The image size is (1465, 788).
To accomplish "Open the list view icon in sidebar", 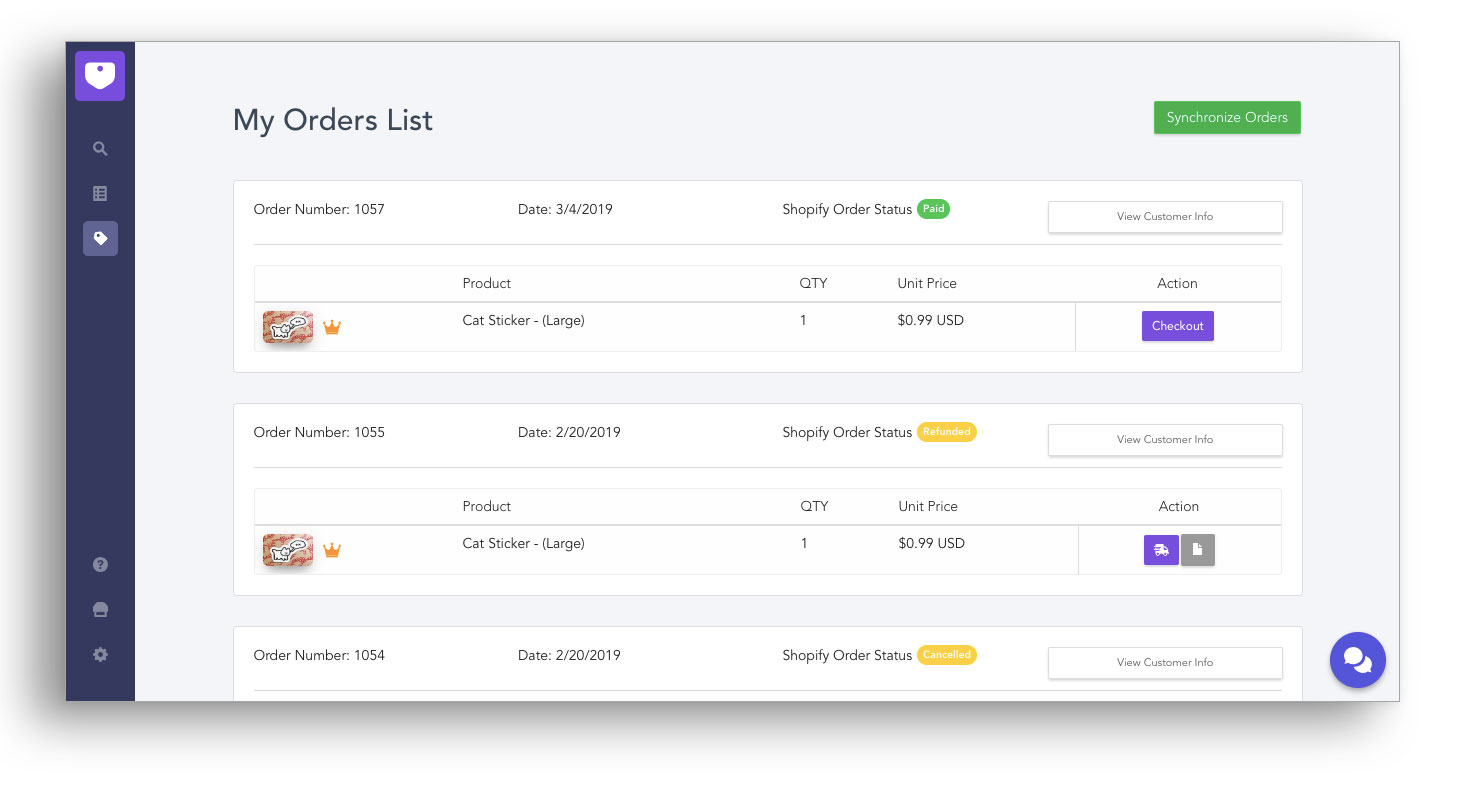I will tap(100, 194).
